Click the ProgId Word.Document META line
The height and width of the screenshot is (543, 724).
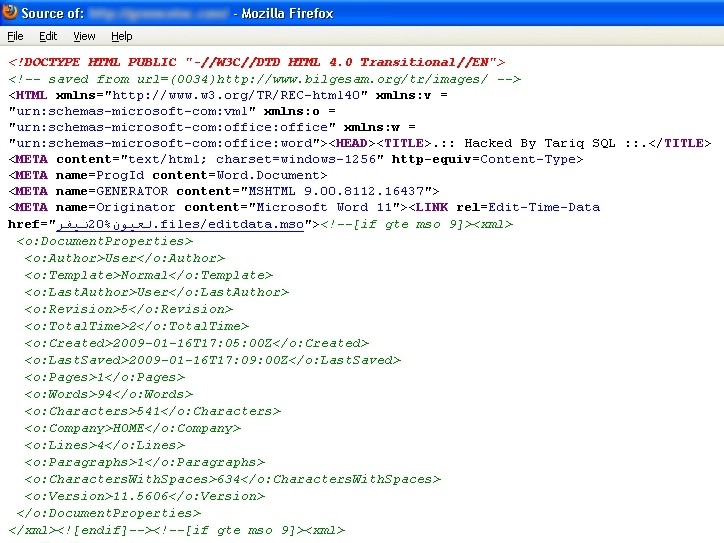coord(168,175)
